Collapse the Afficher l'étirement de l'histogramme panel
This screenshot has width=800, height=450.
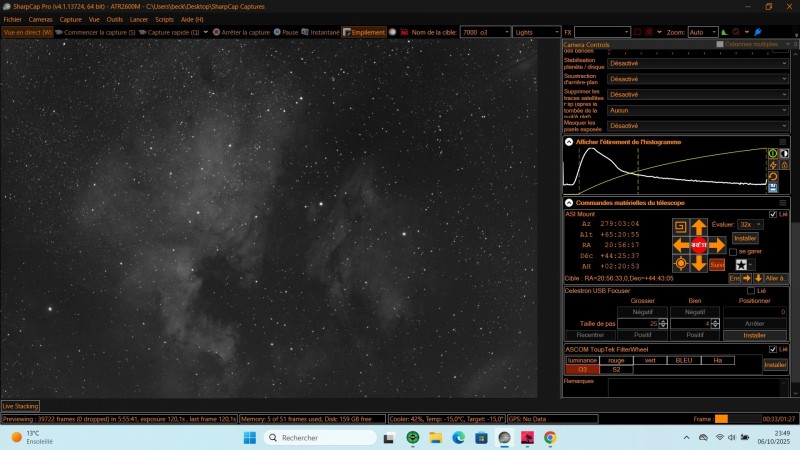(569, 142)
